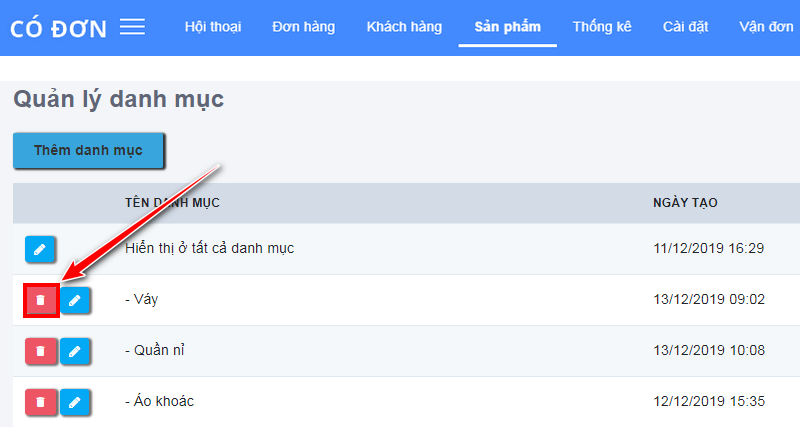This screenshot has height=427, width=800.
Task: Select the Sản phẩm tab
Action: [x=508, y=27]
